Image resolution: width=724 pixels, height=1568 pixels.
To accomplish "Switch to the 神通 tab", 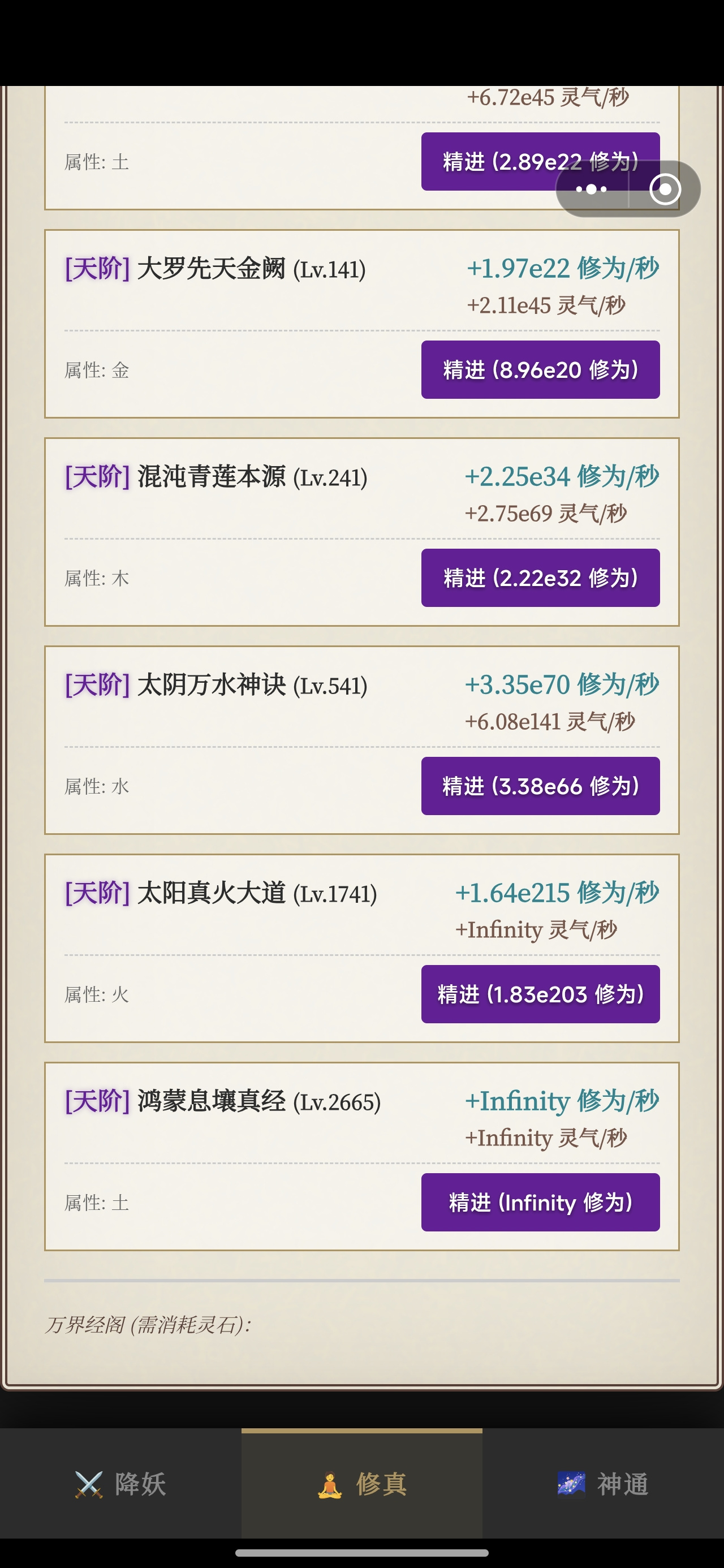I will 604,1484.
